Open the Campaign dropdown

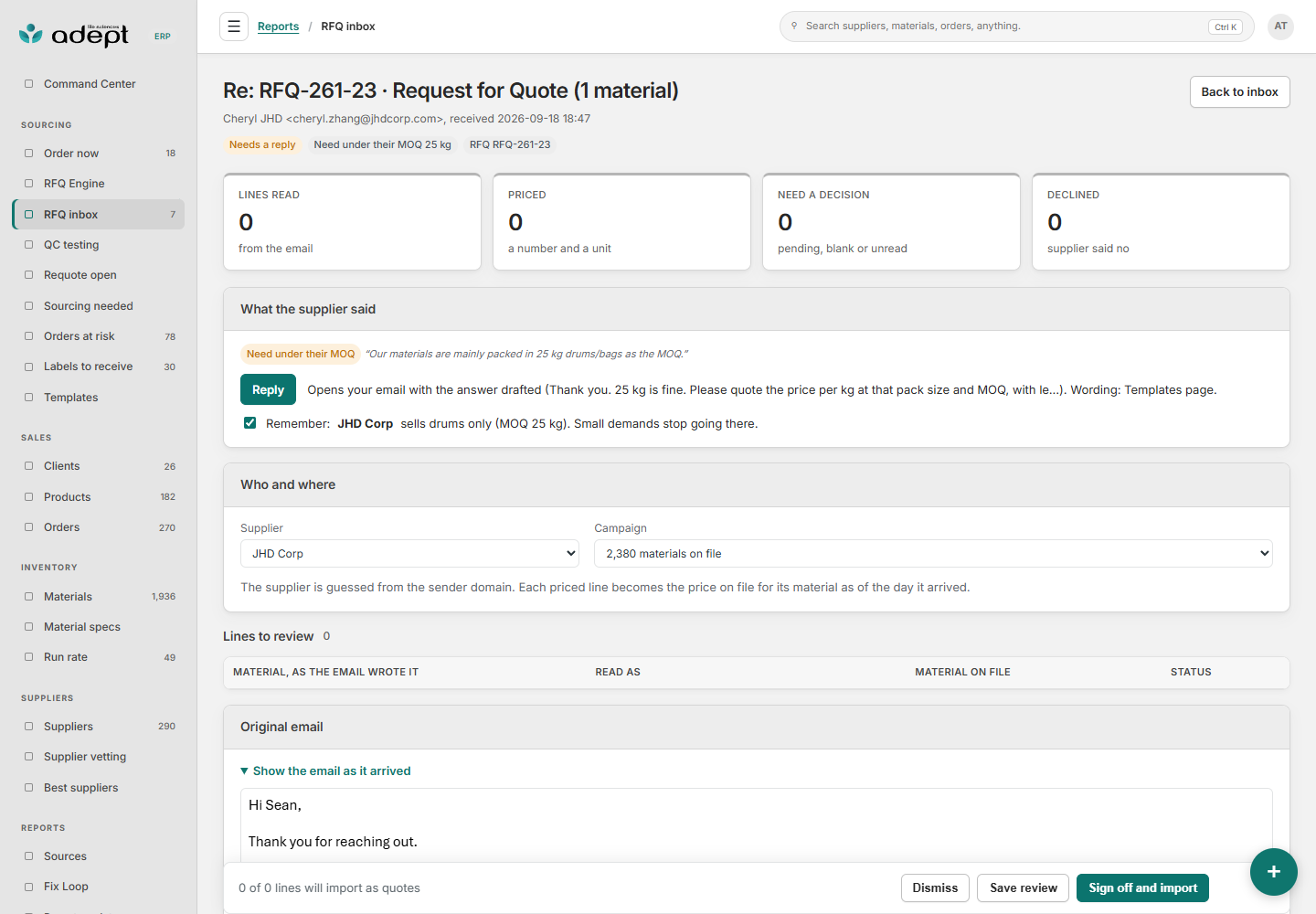(x=933, y=554)
